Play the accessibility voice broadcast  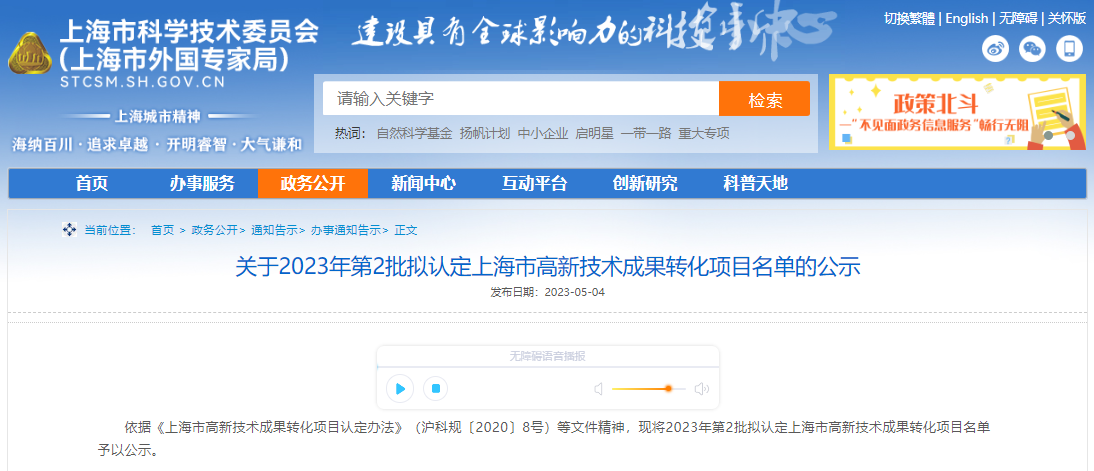tap(399, 388)
